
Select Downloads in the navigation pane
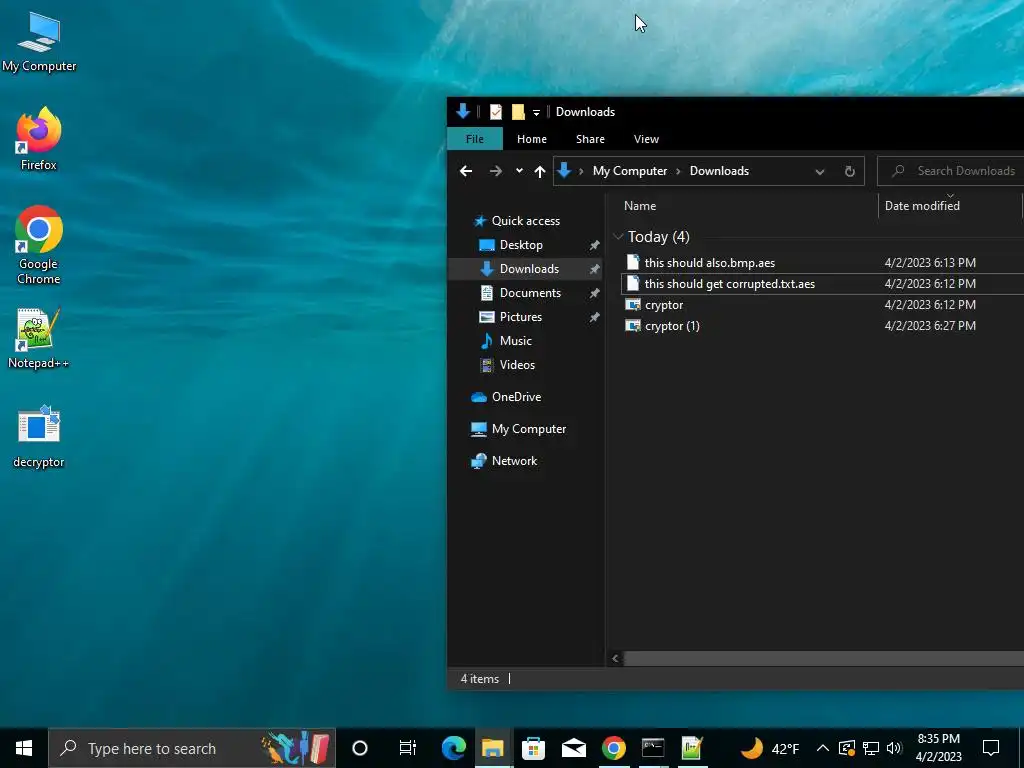point(528,269)
